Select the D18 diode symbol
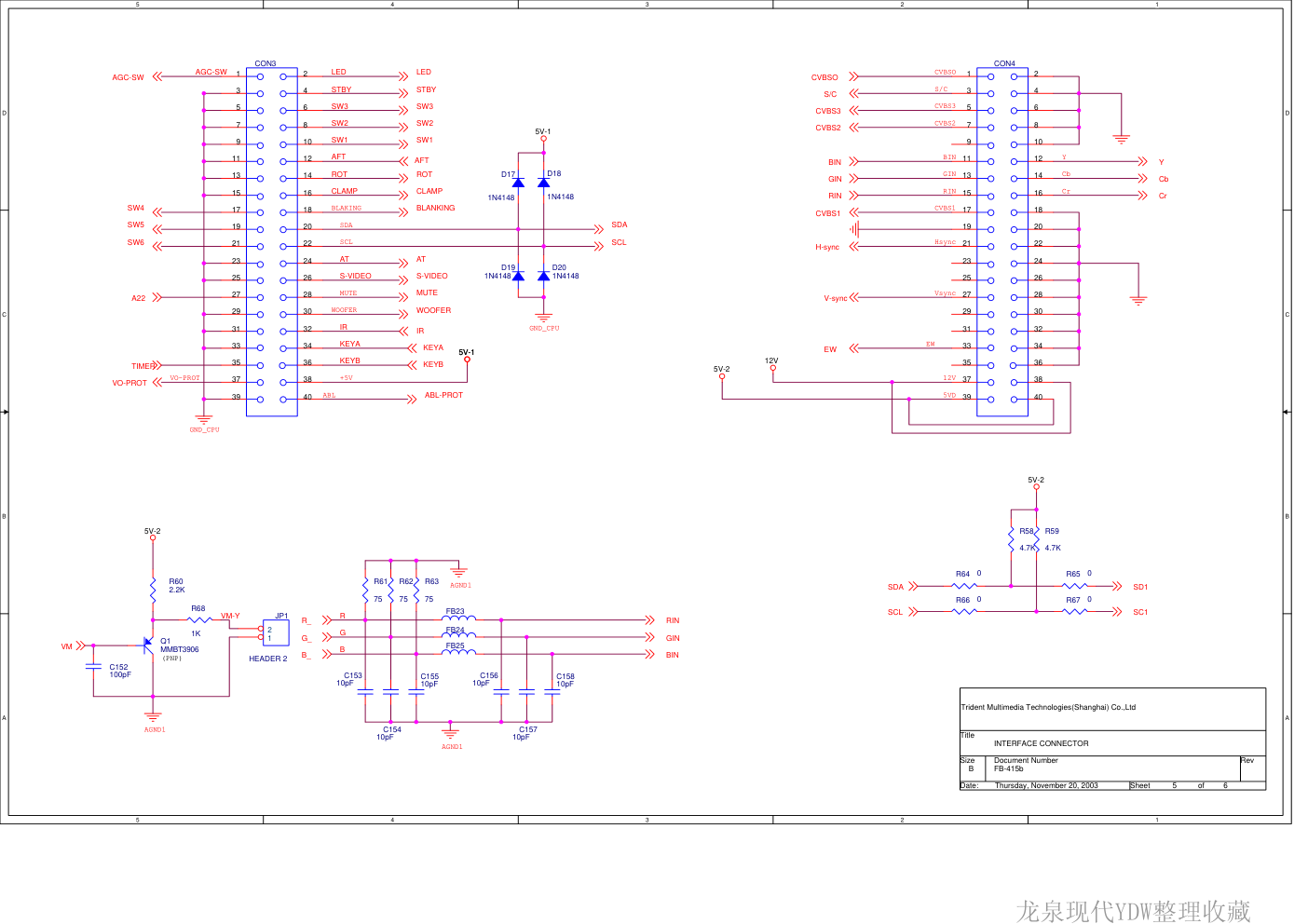1308x924 pixels. pos(543,183)
